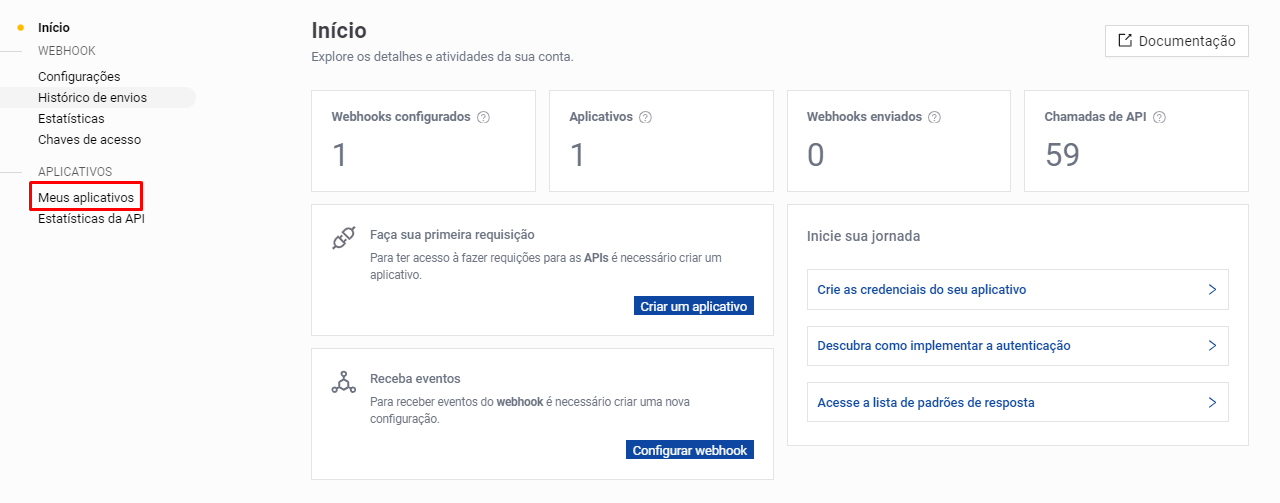Image resolution: width=1280 pixels, height=503 pixels.
Task: Click external link icon in Documentação button
Action: pyautogui.click(x=1125, y=41)
